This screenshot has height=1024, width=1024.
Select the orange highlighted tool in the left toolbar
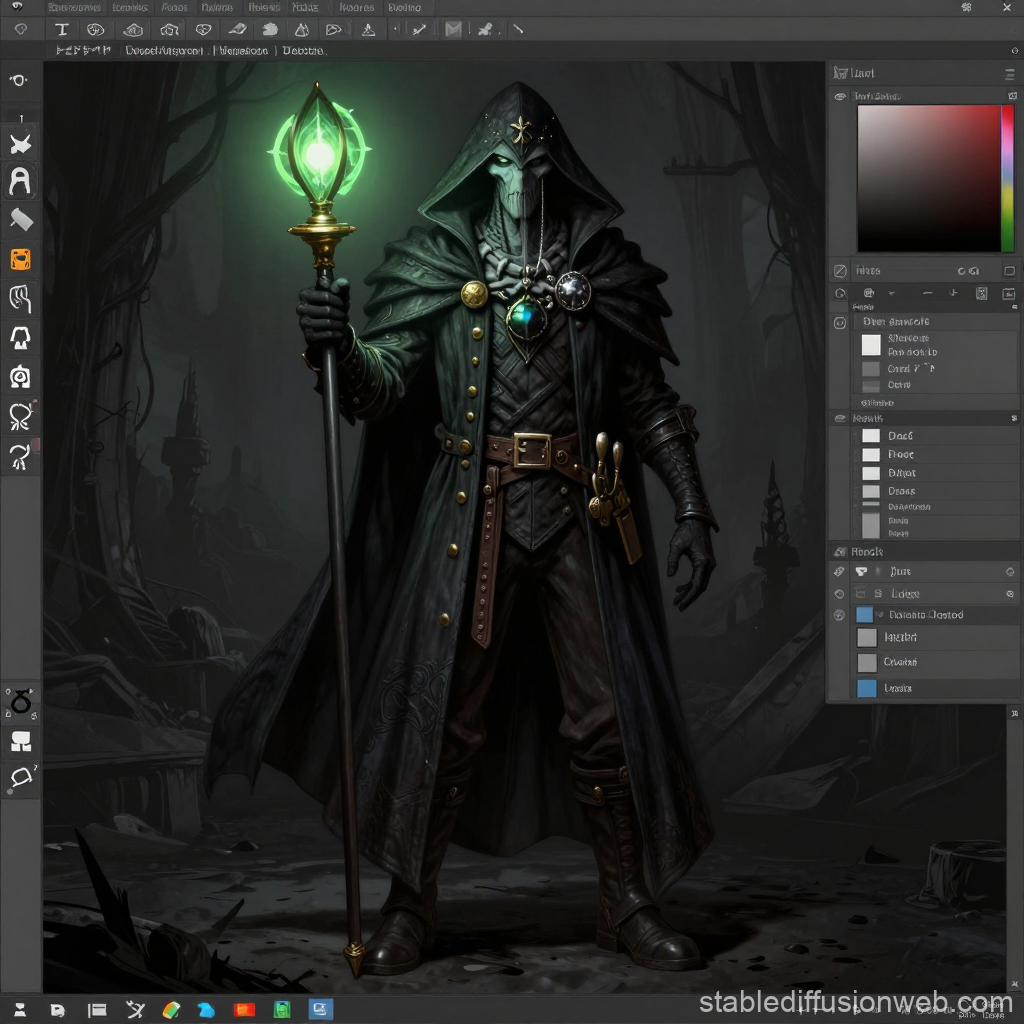coord(19,259)
